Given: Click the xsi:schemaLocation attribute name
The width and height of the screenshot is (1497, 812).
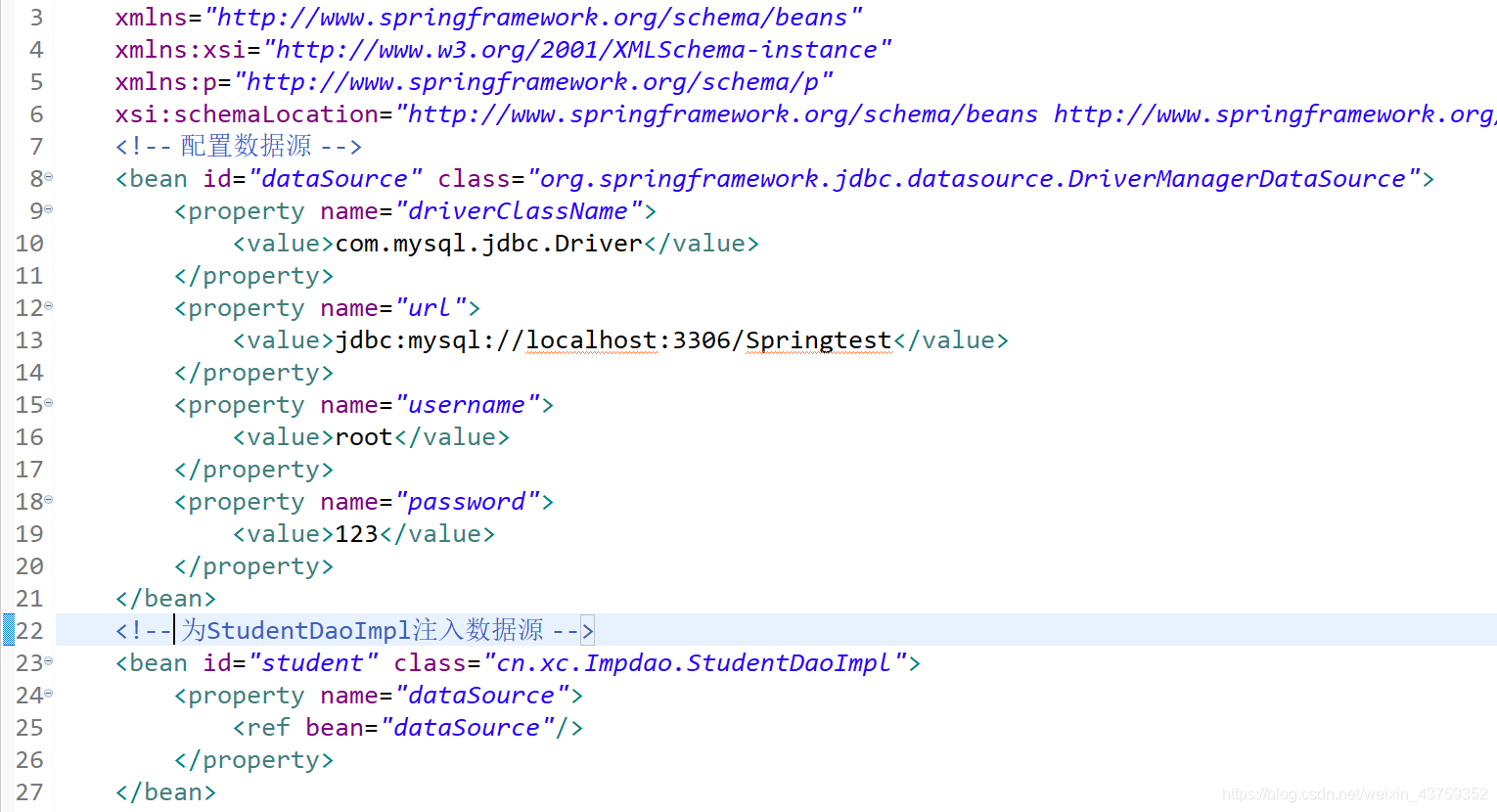Looking at the screenshot, I should pyautogui.click(x=246, y=113).
